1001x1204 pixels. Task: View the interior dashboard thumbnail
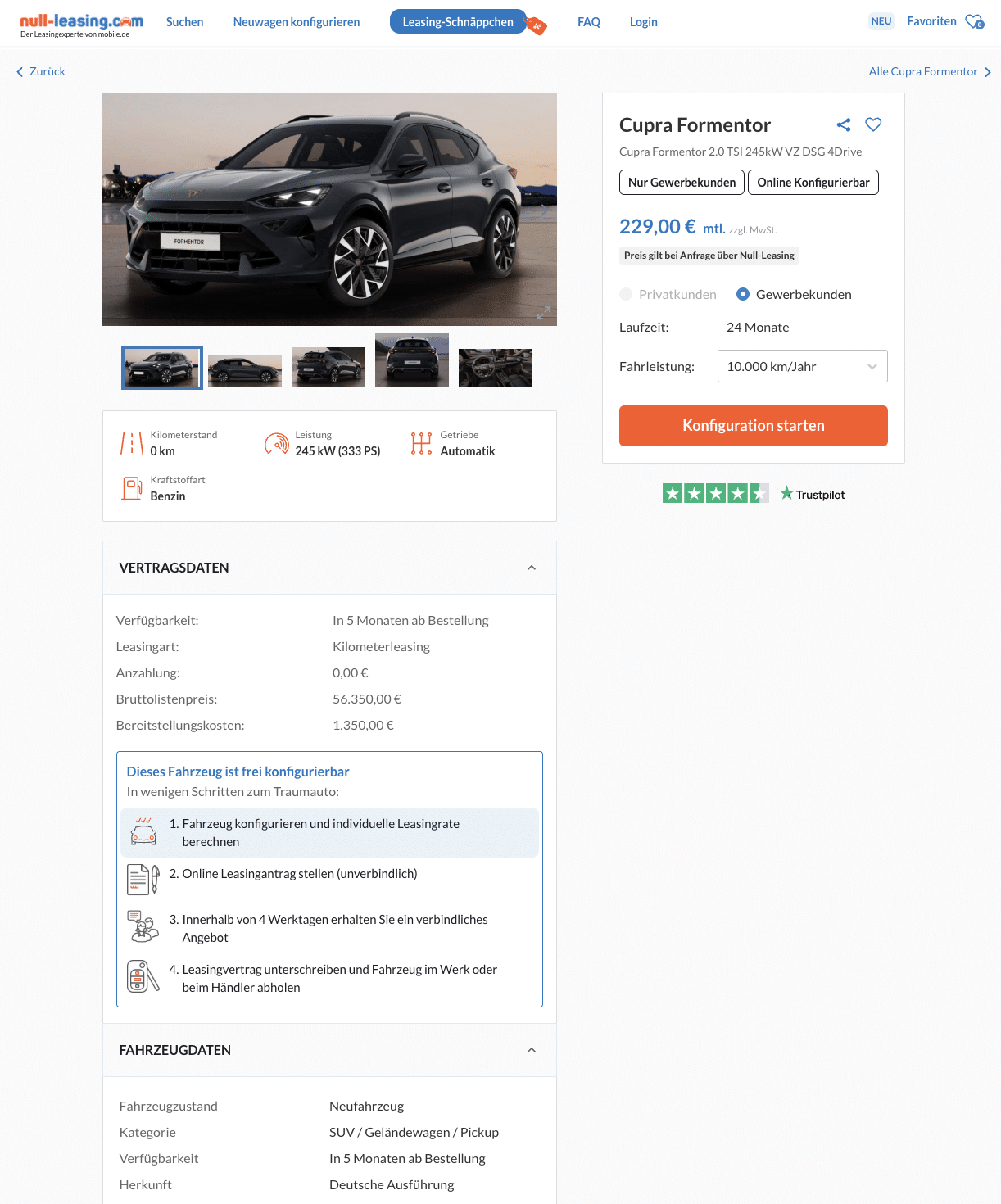pos(496,368)
